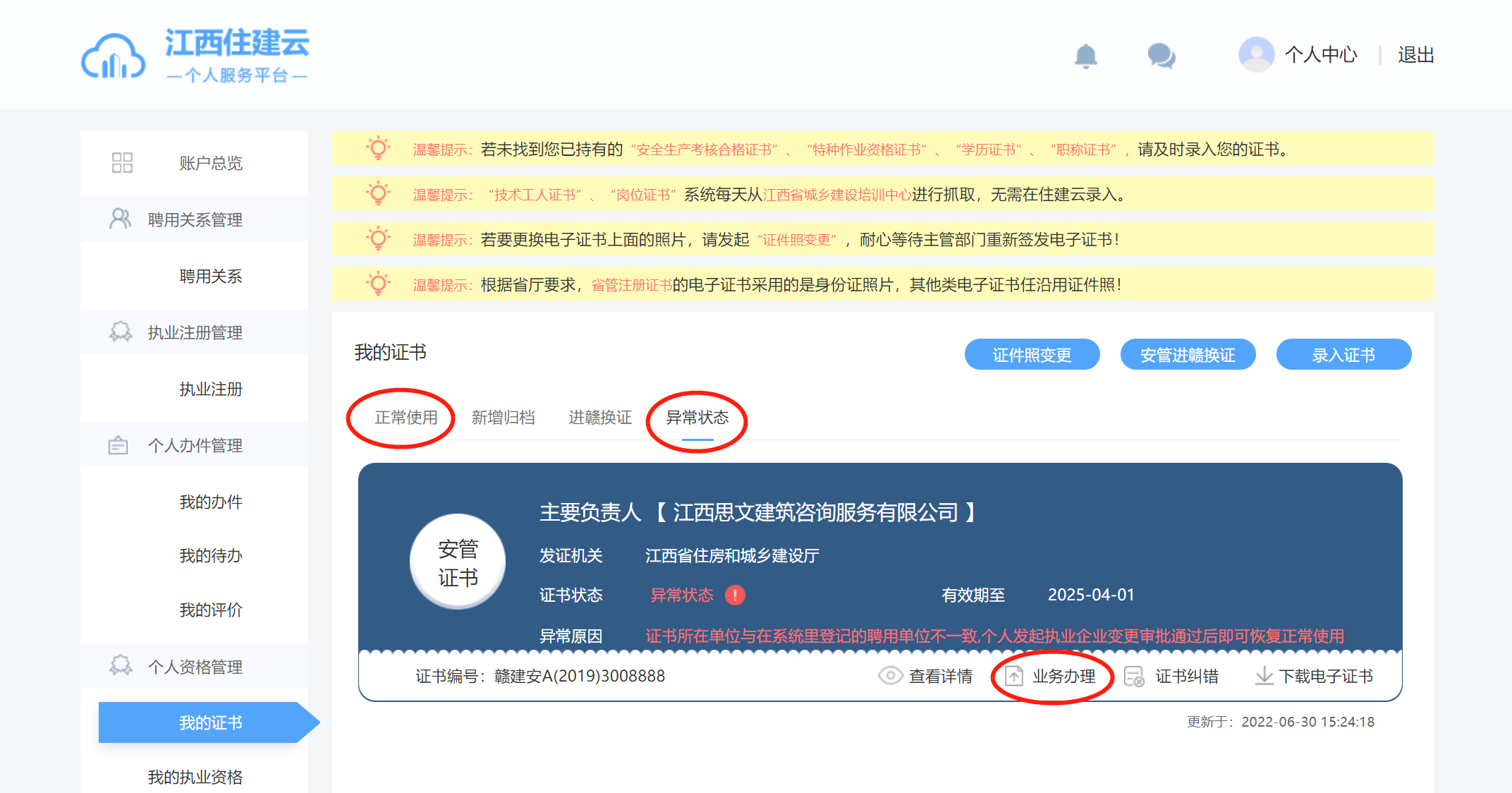Toggle the 个人办件管理 sidebar group
The width and height of the screenshot is (1512, 793).
tap(195, 445)
